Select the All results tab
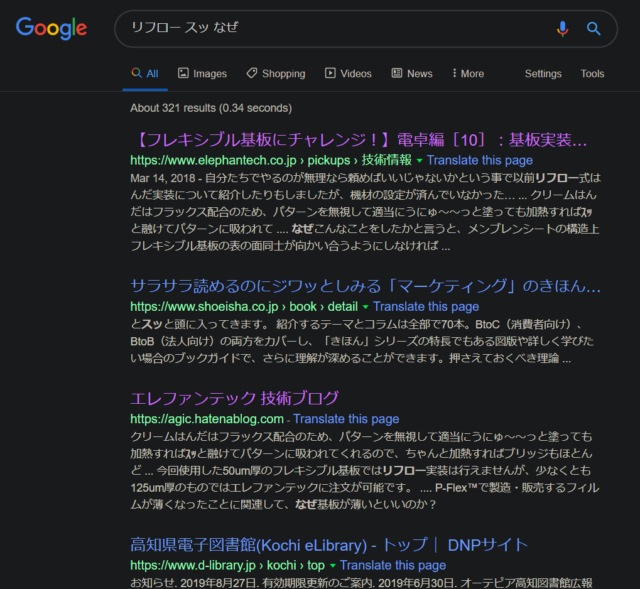This screenshot has height=589, width=640. coord(145,73)
